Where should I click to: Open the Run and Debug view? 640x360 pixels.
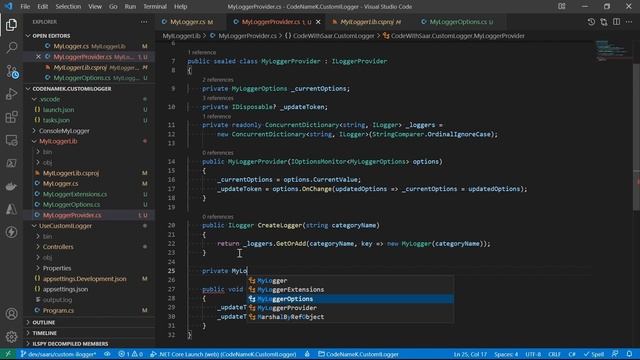[x=11, y=94]
